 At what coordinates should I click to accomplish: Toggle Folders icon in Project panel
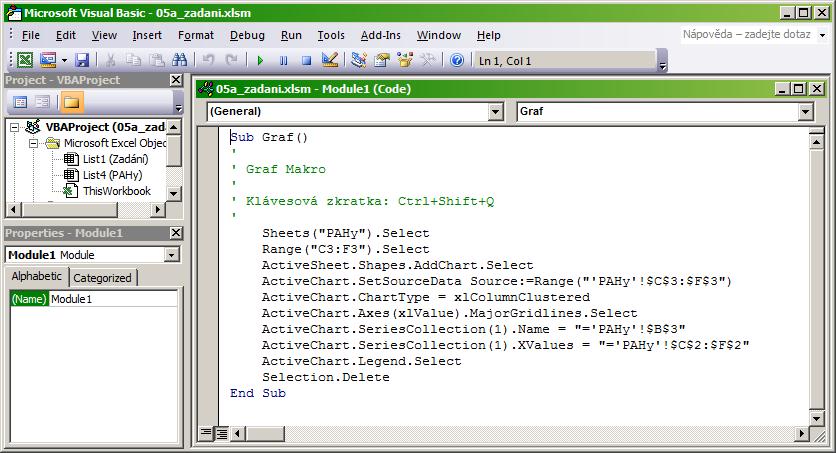[71, 102]
